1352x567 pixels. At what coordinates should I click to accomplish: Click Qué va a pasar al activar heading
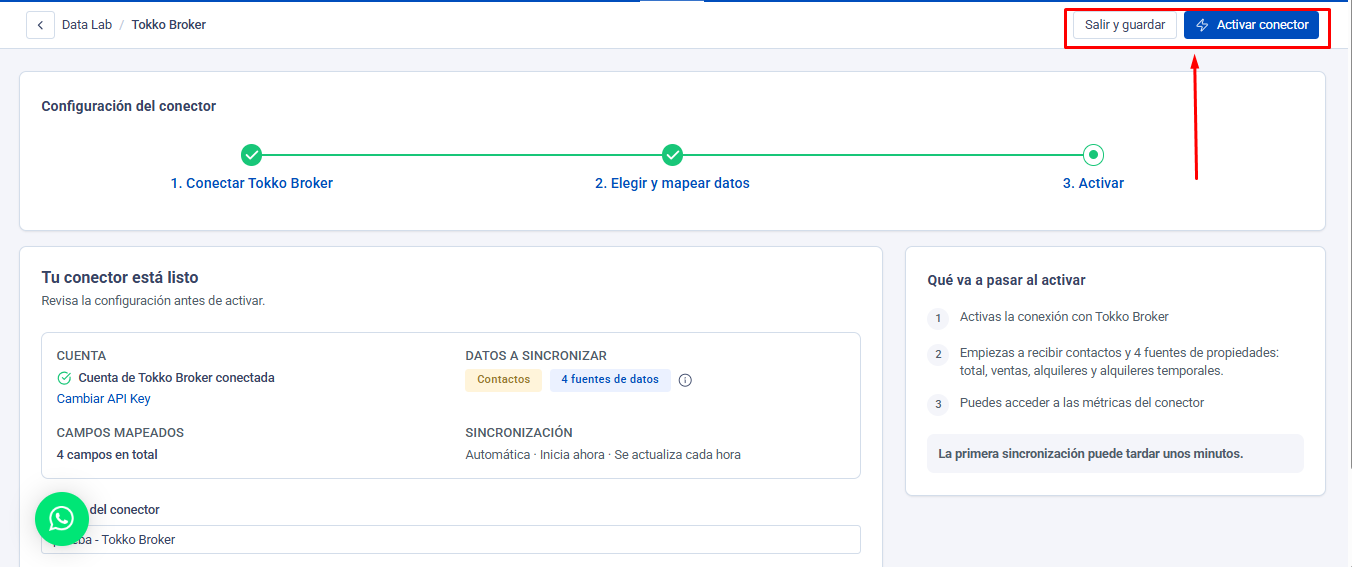click(x=1007, y=281)
